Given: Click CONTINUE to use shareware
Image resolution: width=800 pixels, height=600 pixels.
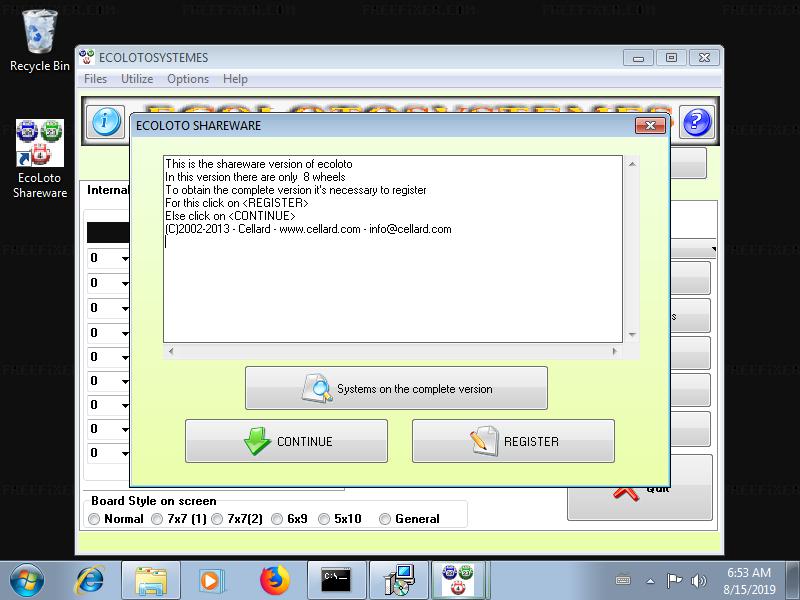Looking at the screenshot, I should click(286, 441).
